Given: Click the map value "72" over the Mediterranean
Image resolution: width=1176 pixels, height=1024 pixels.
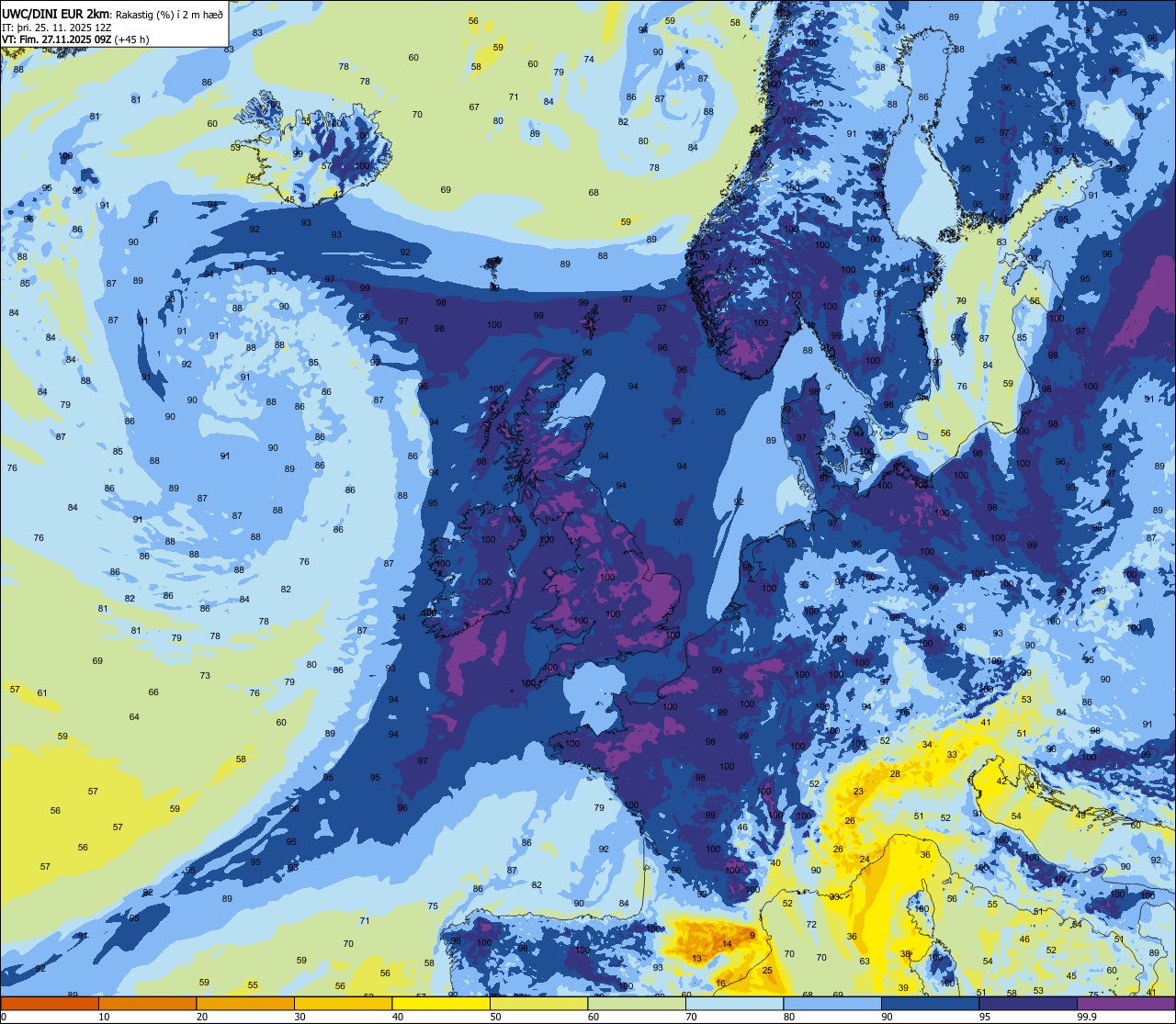Looking at the screenshot, I should (x=811, y=924).
